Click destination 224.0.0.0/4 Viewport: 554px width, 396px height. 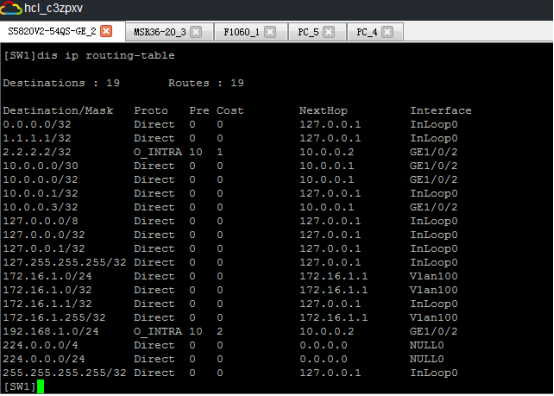tap(41, 345)
